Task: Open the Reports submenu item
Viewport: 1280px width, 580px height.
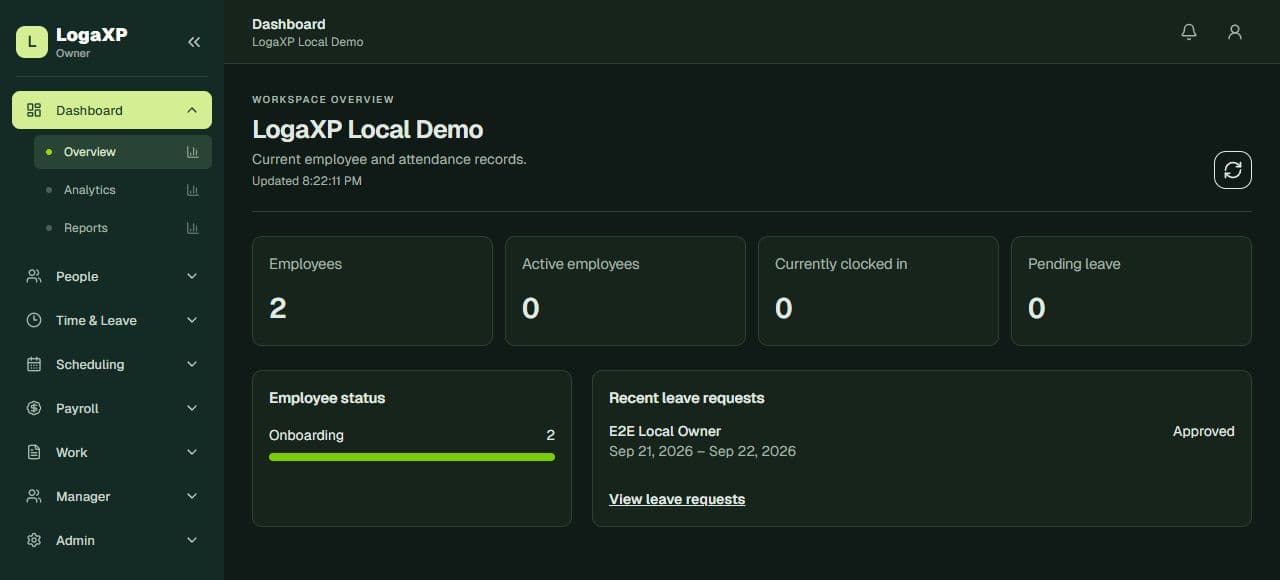Action: (123, 228)
